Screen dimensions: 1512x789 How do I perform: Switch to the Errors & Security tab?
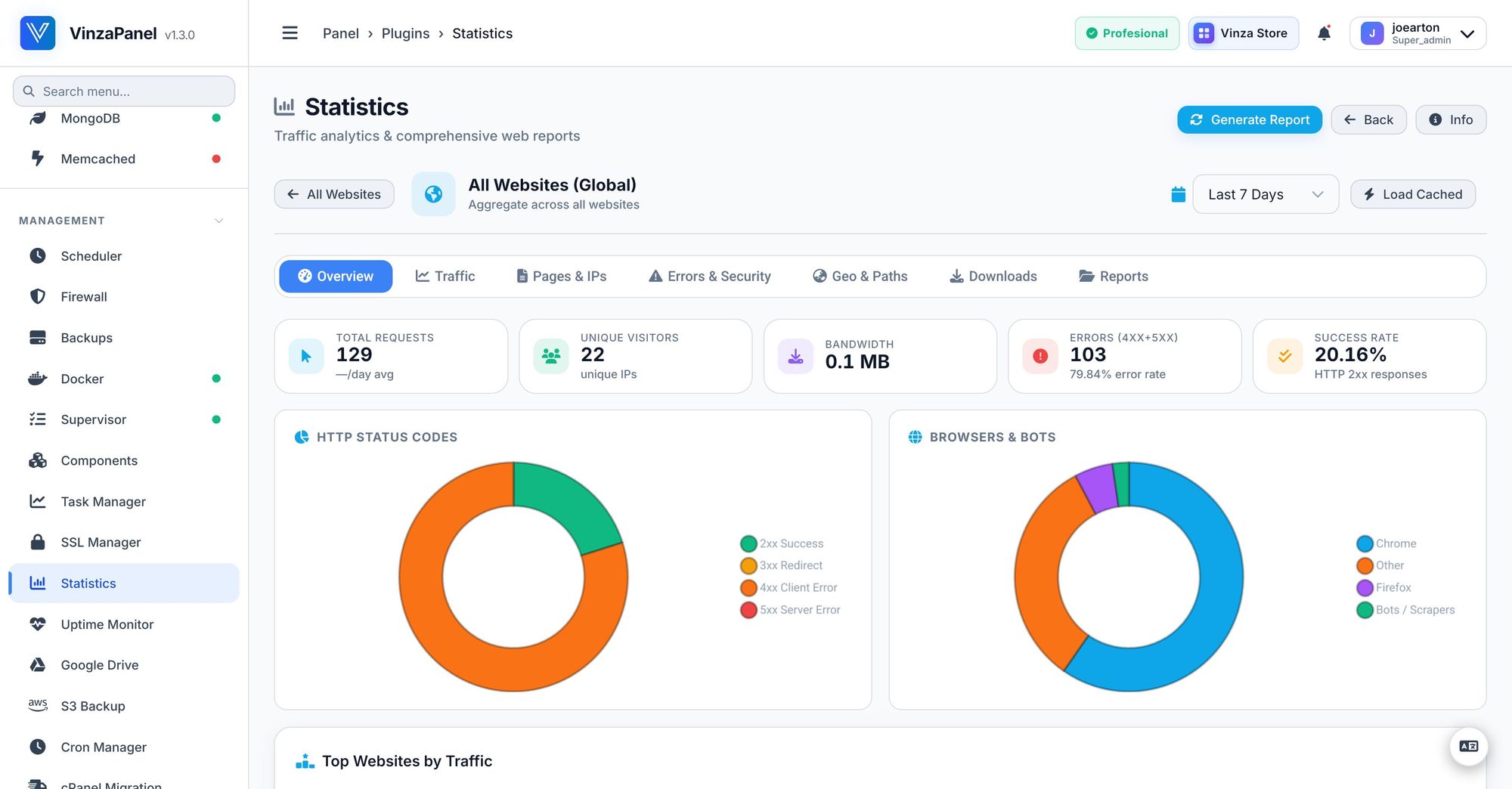[710, 276]
